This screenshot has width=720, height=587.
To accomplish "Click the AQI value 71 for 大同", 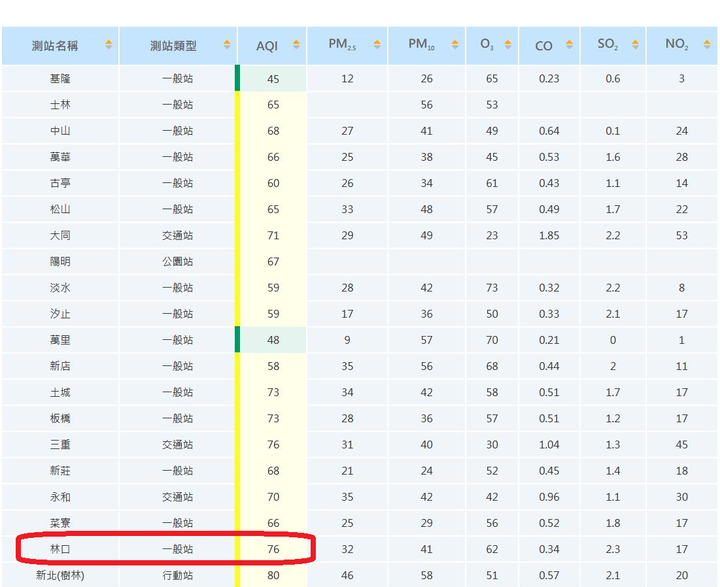I will click(273, 236).
